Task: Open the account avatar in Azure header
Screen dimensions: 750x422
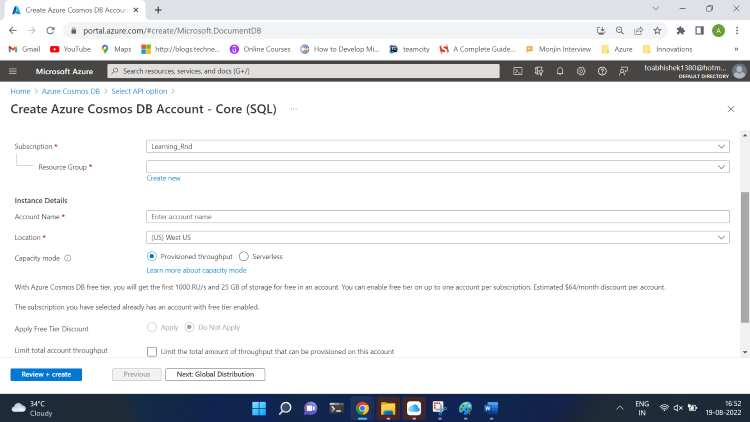Action: pos(739,71)
